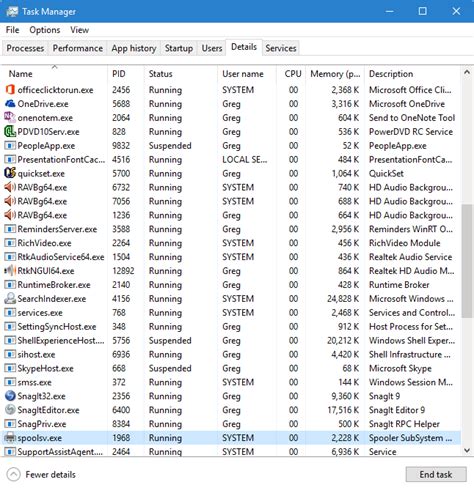
Task: Click the SnagPriv.exe icon
Action: click(10, 424)
